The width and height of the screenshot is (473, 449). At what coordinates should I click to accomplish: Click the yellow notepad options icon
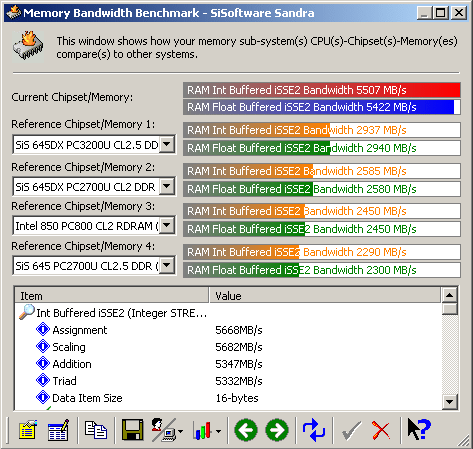[28, 430]
